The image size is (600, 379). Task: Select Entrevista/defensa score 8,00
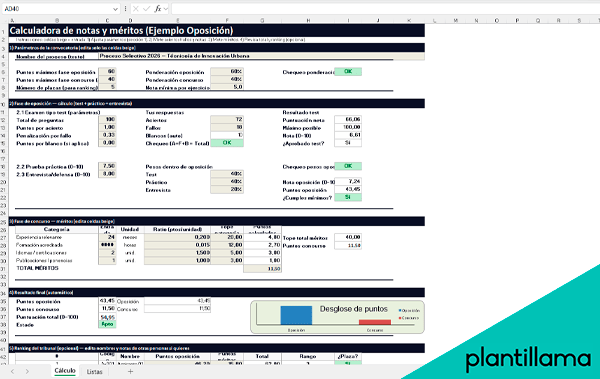coord(107,174)
